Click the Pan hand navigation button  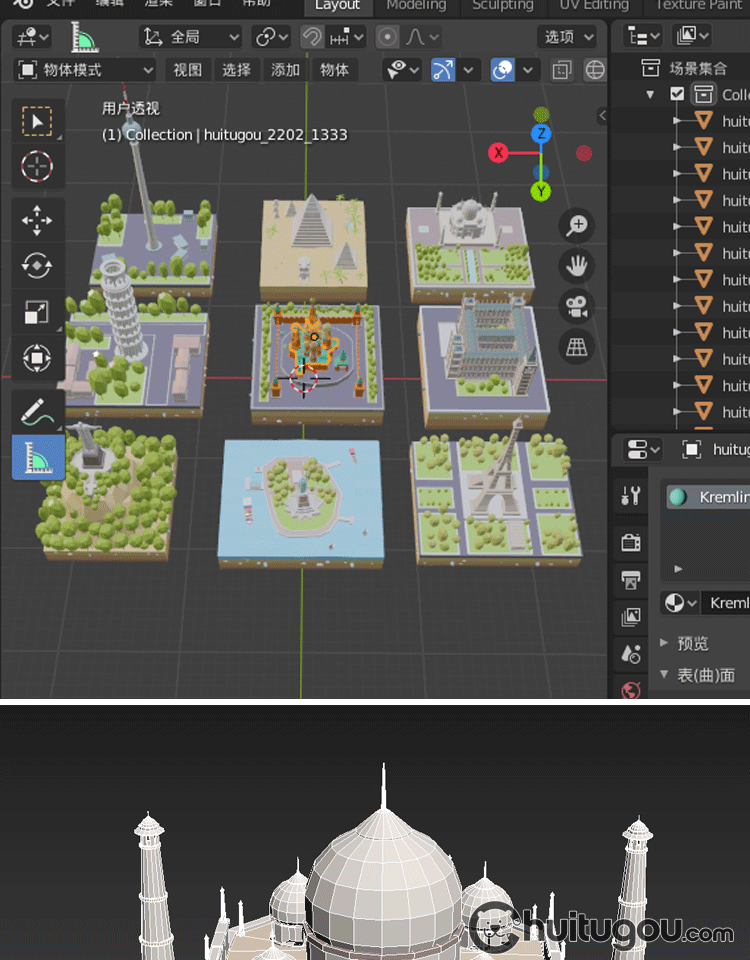(x=577, y=266)
